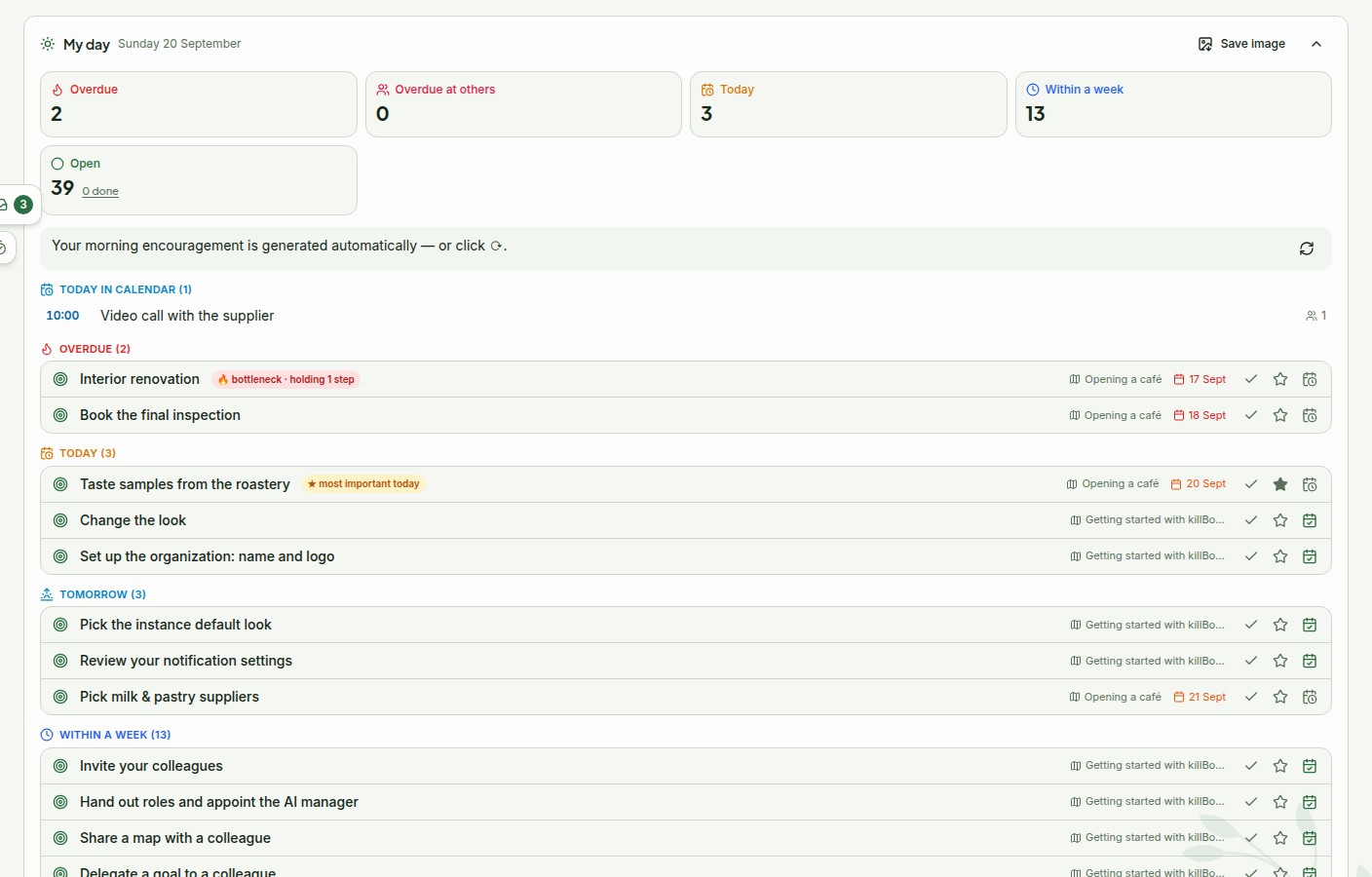Click the goal icon beside Pick milk & pastry suppliers
Screen dimensions: 1372x877
tap(60, 697)
